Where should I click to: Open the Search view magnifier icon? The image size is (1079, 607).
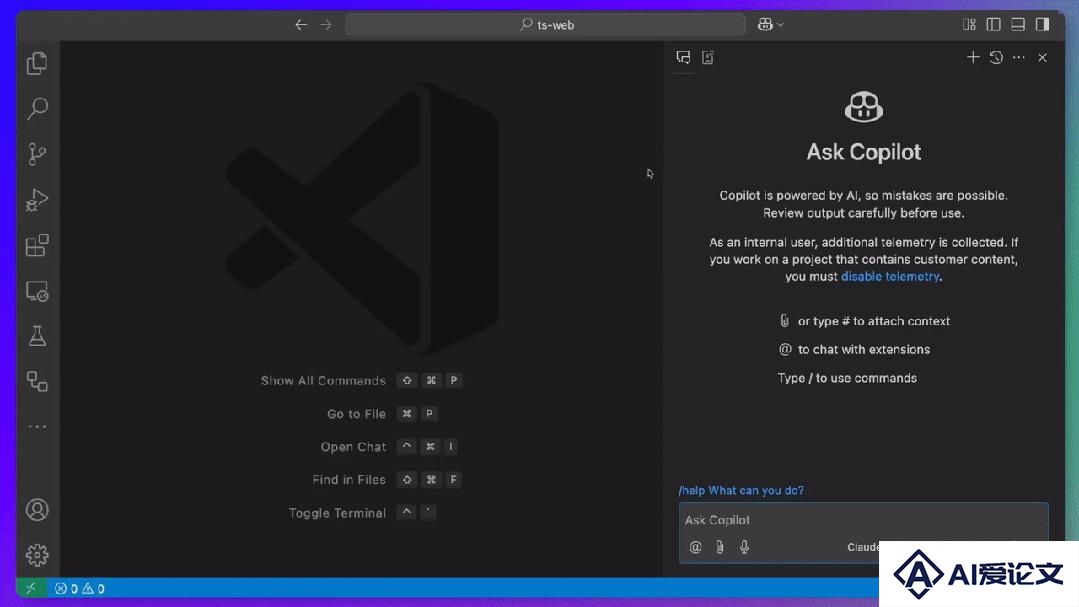point(37,108)
